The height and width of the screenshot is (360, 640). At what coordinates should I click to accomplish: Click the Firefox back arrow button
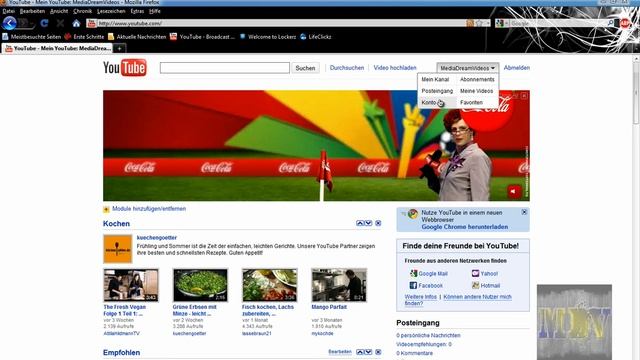pyautogui.click(x=9, y=23)
